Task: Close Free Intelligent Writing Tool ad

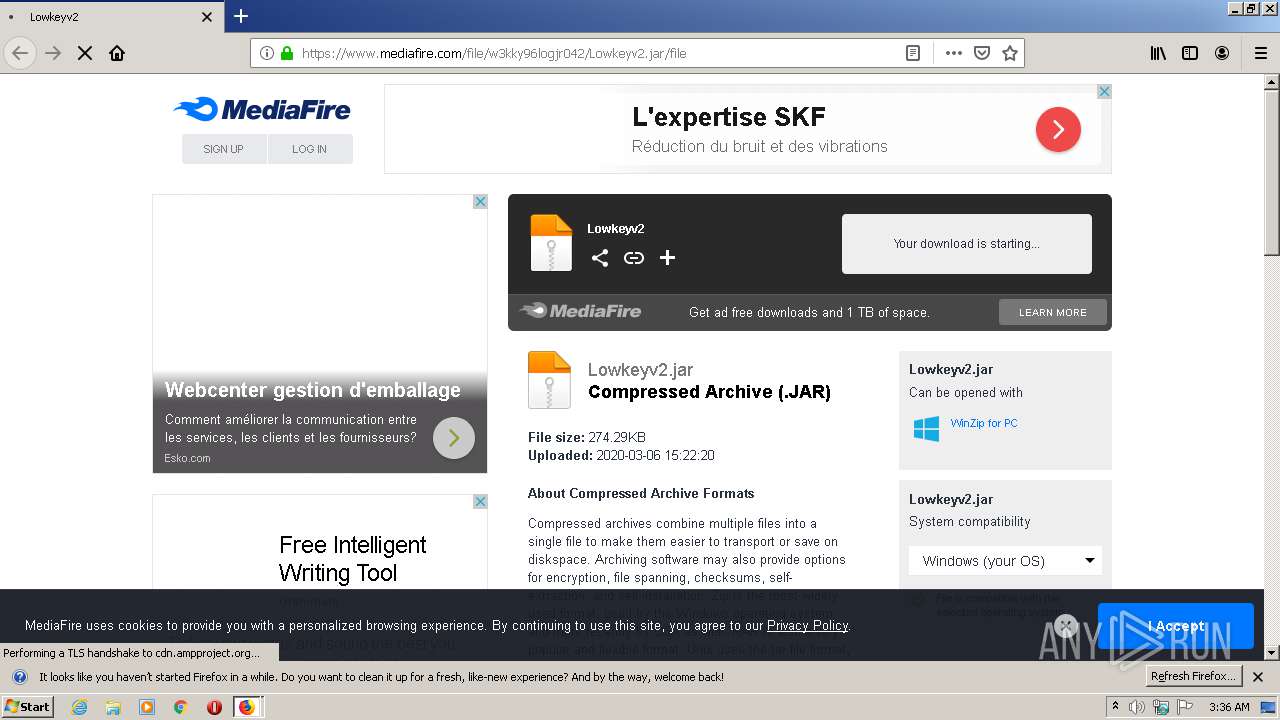Action: 480,501
